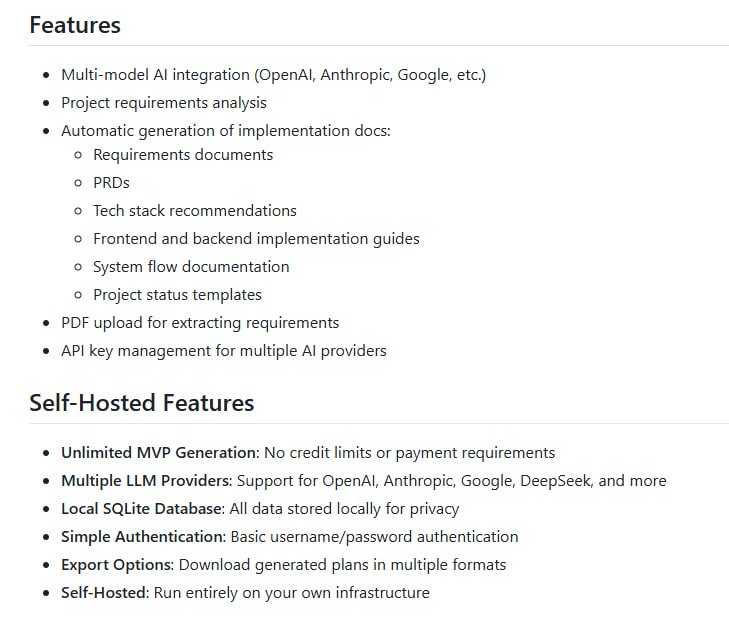This screenshot has width=729, height=619.
Task: Select the System flow documentation sub-item
Action: (x=191, y=267)
